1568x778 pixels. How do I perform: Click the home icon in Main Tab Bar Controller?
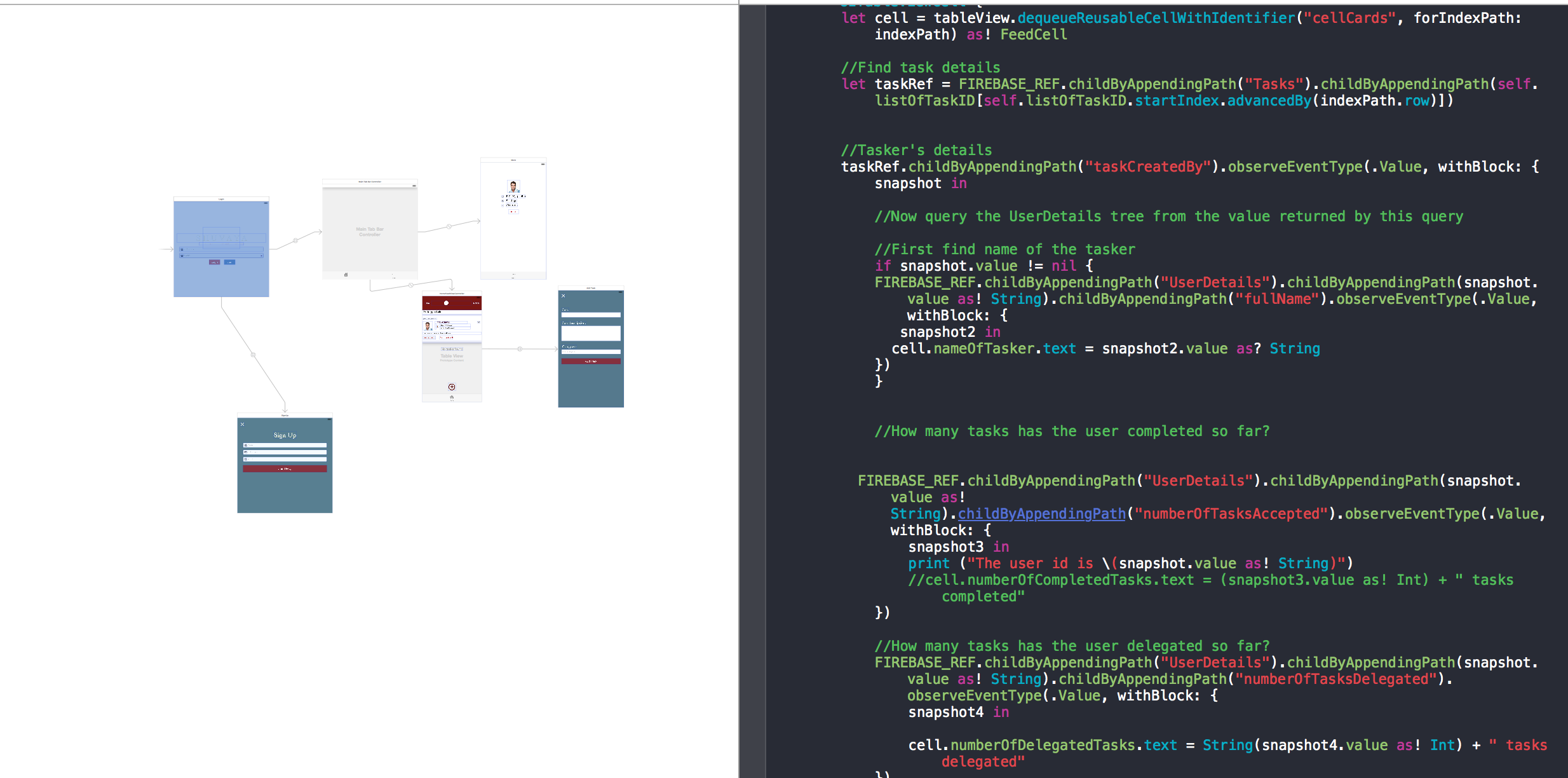[346, 275]
